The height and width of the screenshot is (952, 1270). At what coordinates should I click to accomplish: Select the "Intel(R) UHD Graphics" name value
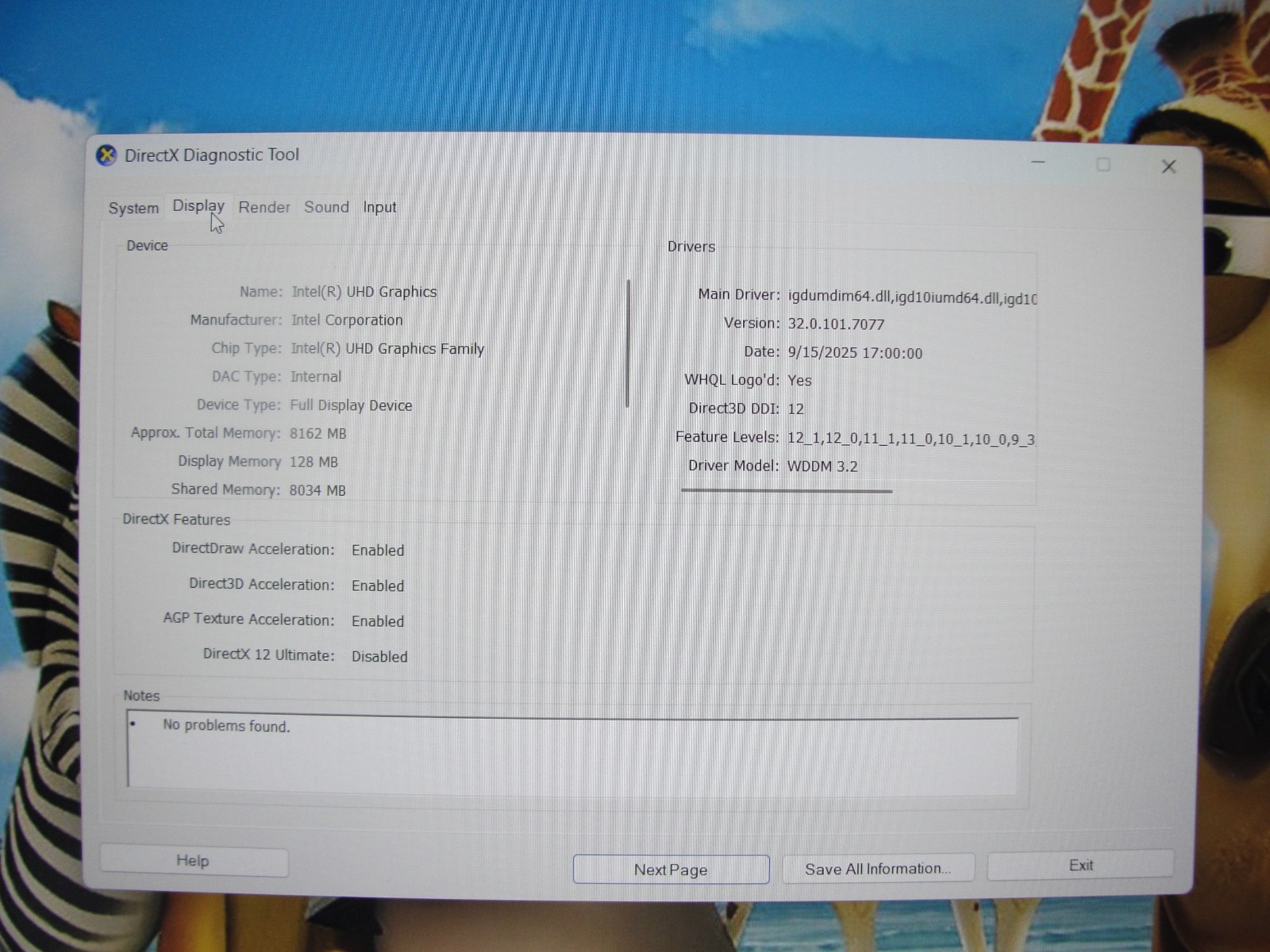pyautogui.click(x=364, y=292)
